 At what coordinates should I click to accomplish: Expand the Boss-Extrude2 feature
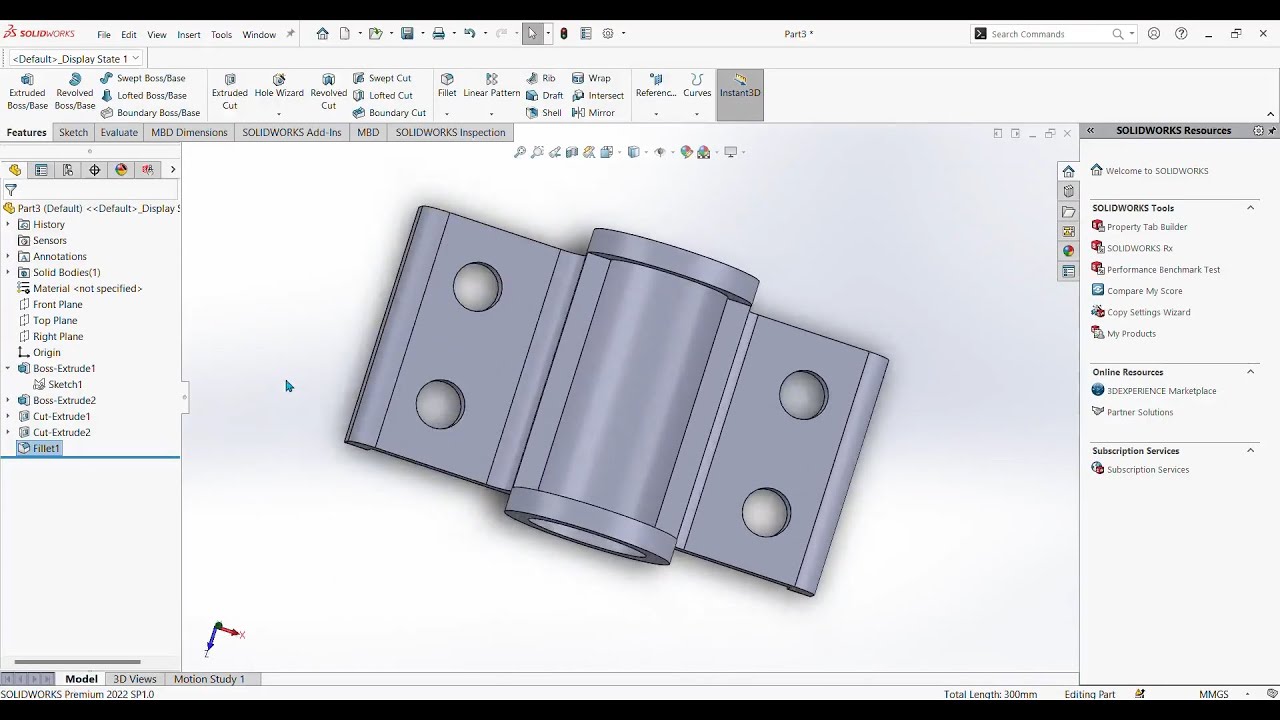[8, 400]
